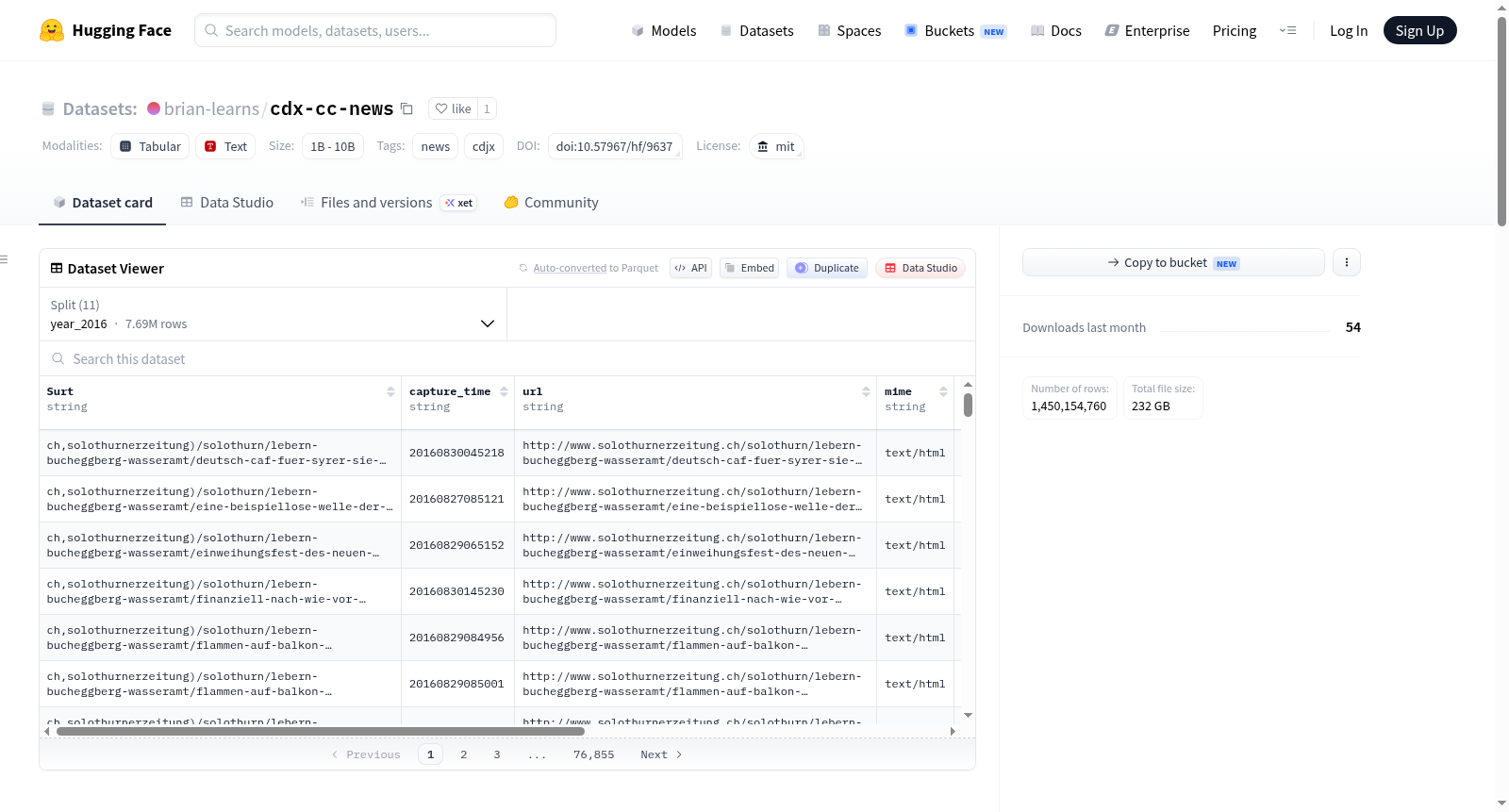The height and width of the screenshot is (812, 1509).
Task: Open the API button in Dataset Viewer
Action: pos(690,268)
